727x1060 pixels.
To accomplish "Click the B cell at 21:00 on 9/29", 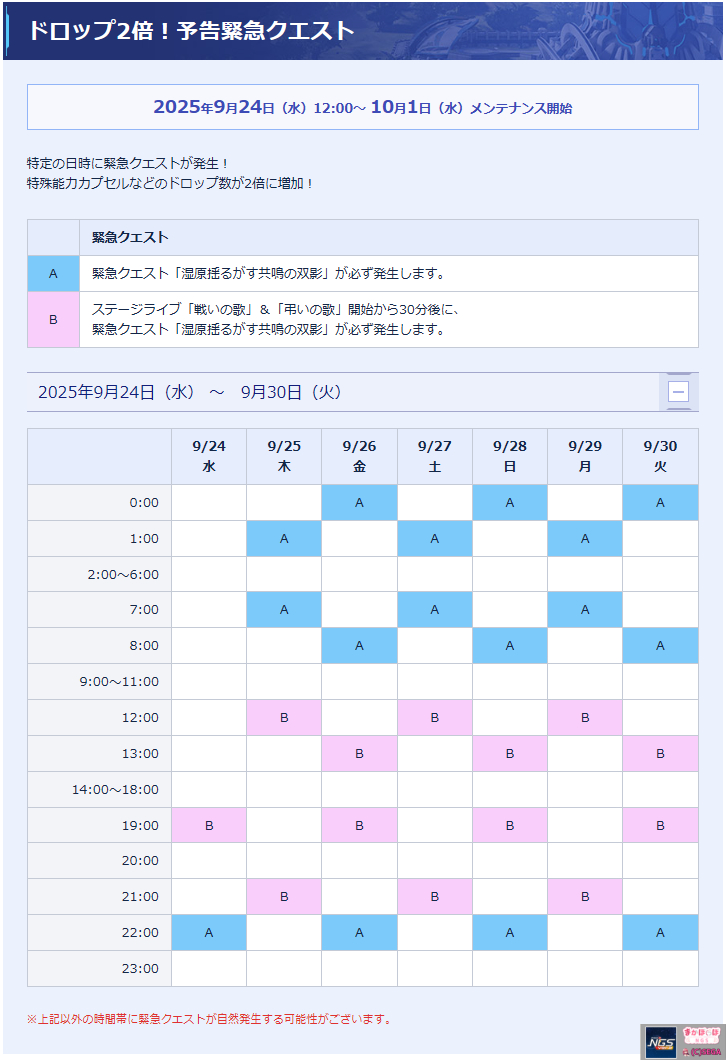I will pos(585,896).
